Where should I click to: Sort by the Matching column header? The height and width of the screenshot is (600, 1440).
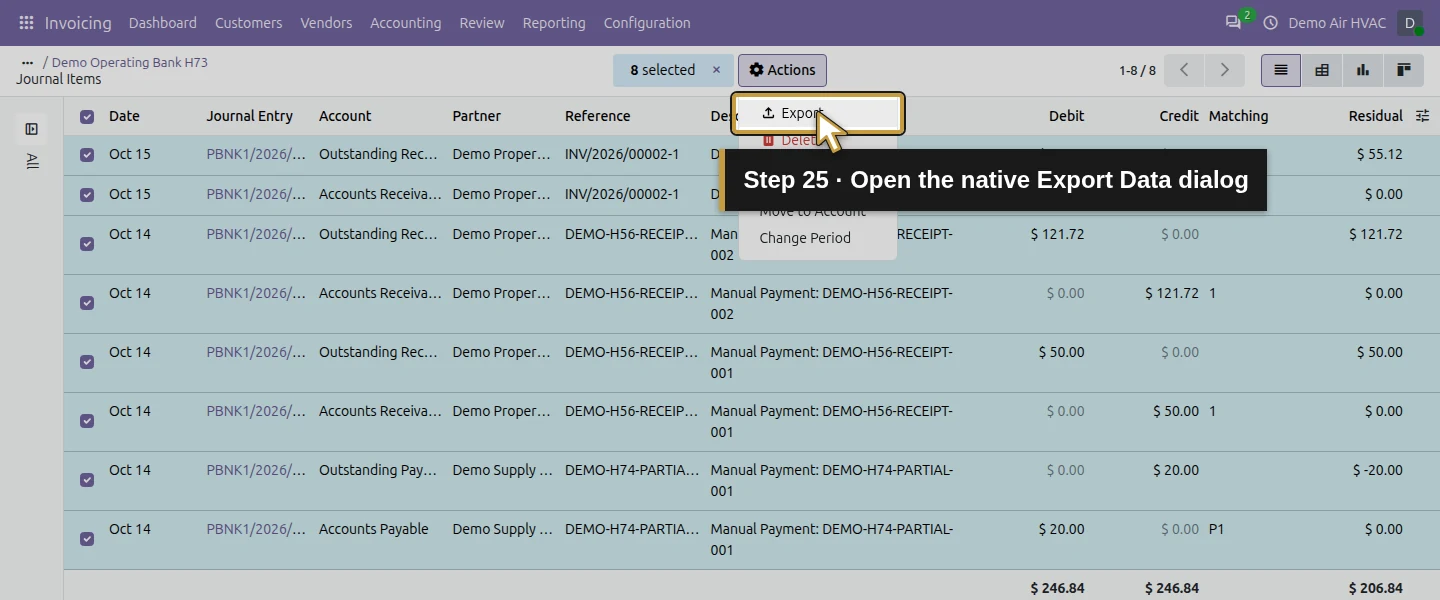(x=1238, y=116)
